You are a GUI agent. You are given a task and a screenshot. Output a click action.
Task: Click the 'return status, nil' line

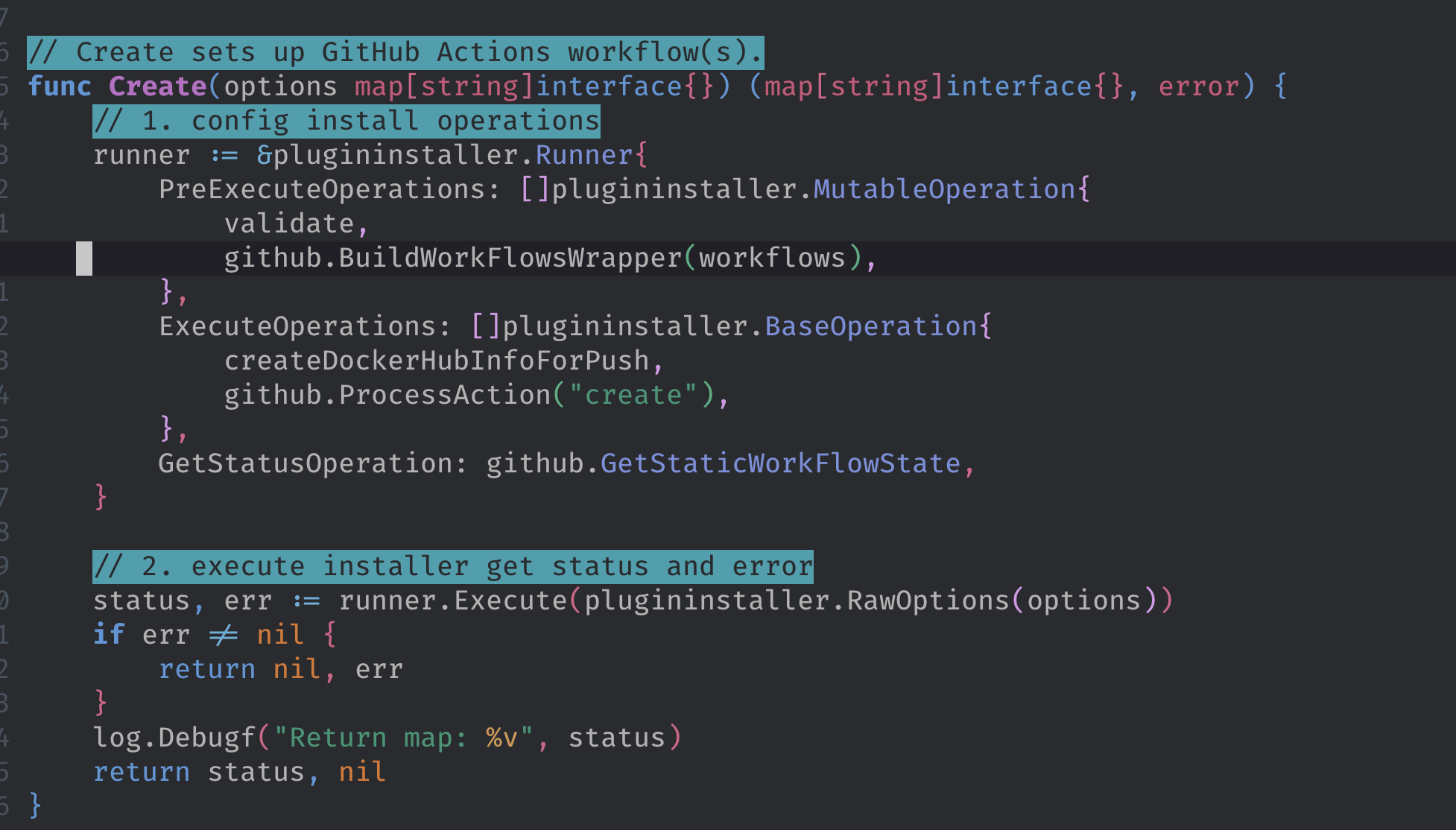pyautogui.click(x=239, y=772)
